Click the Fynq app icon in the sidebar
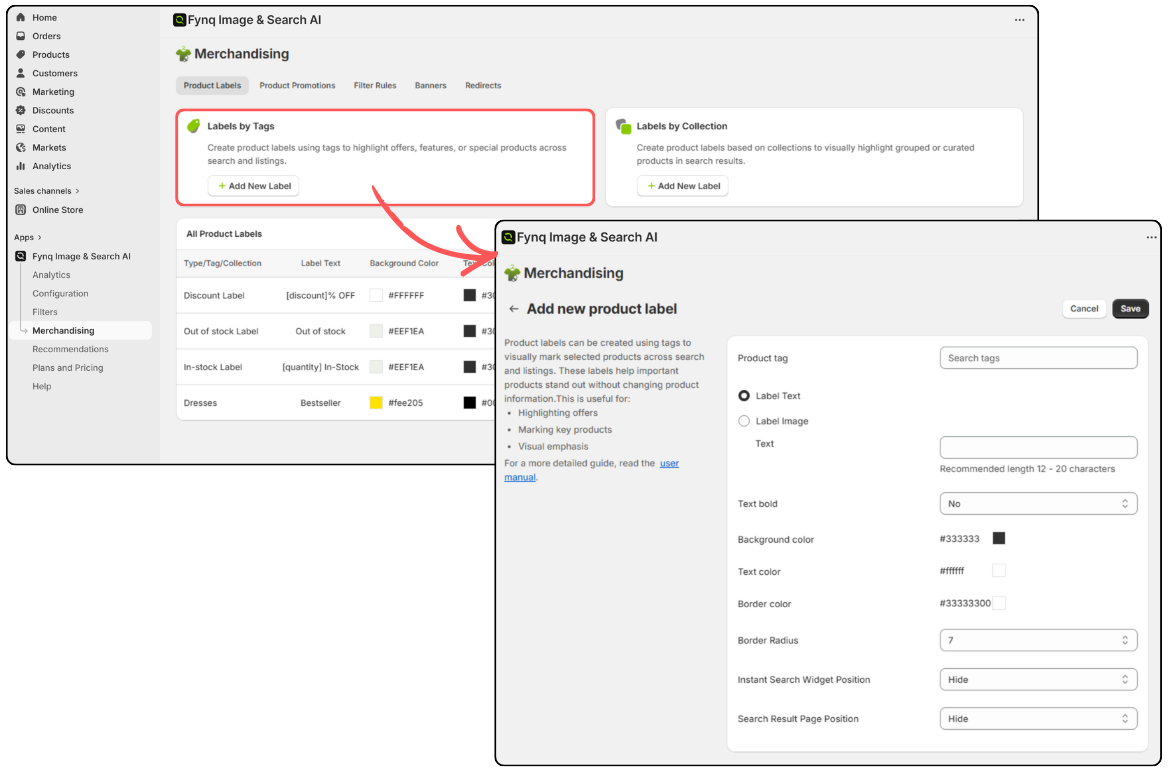 [21, 256]
